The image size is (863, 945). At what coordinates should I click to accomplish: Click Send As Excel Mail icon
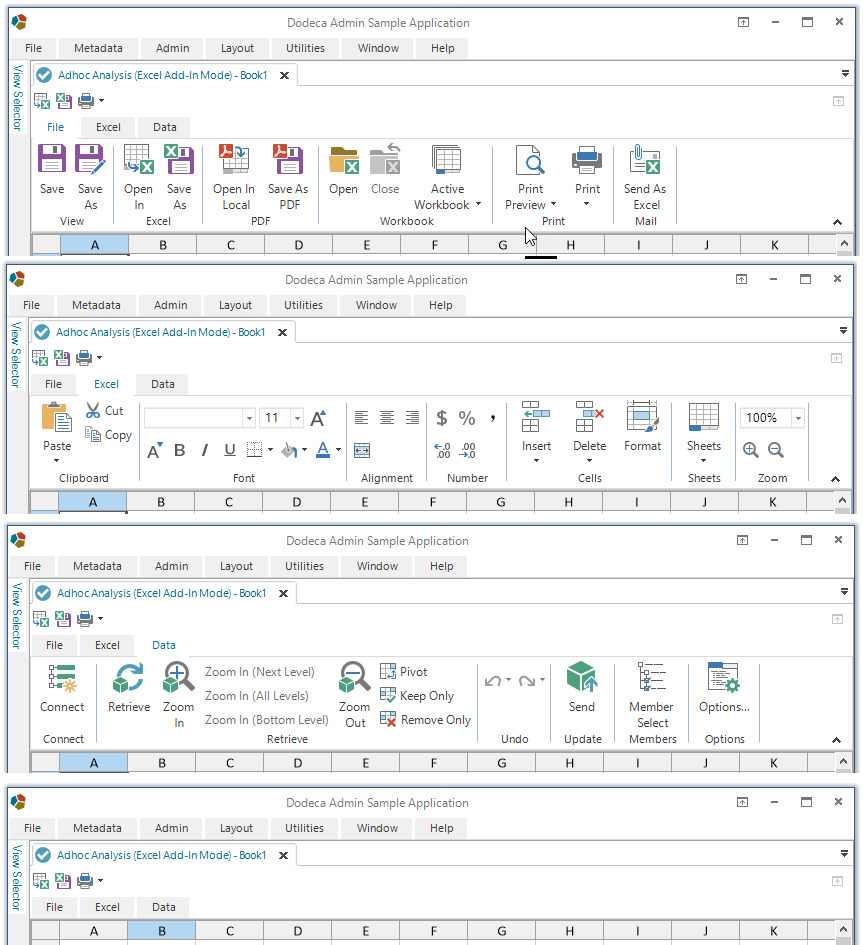tap(645, 159)
